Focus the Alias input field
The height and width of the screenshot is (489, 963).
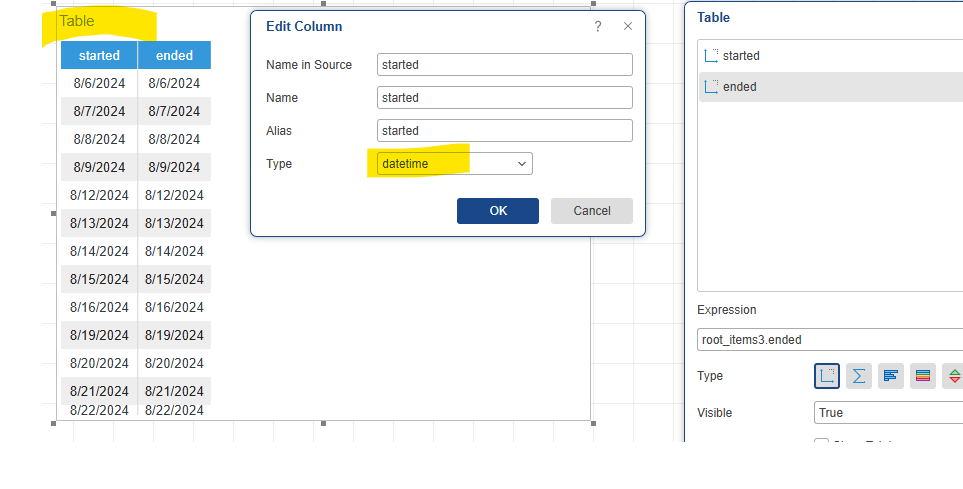(x=504, y=131)
